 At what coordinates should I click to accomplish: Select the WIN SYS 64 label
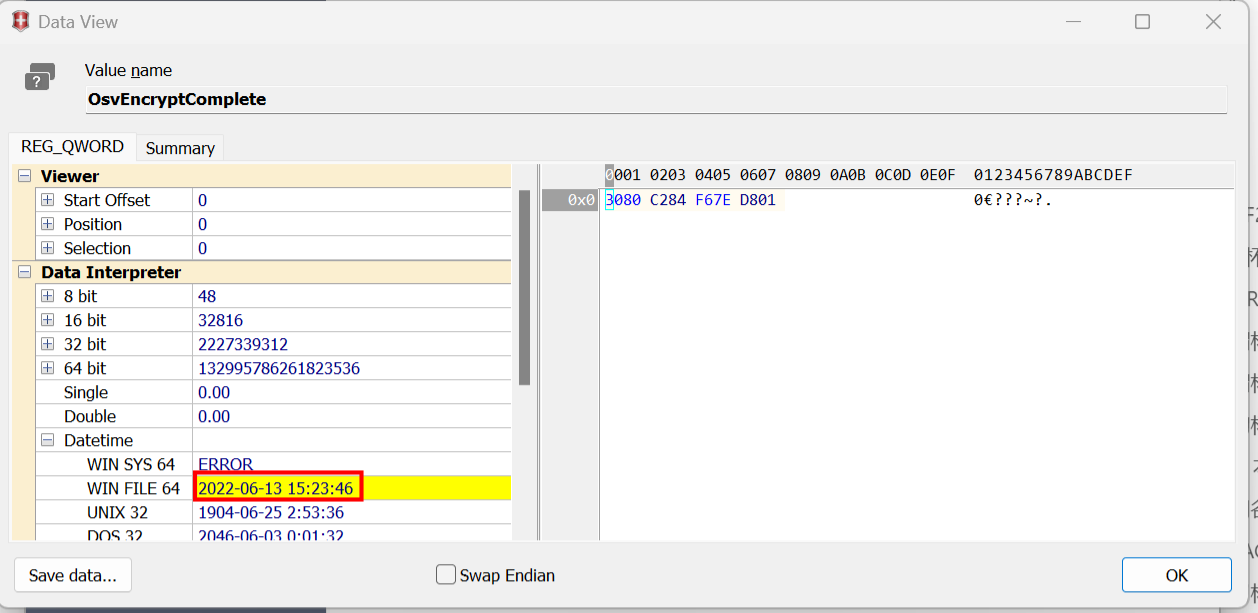point(131,464)
